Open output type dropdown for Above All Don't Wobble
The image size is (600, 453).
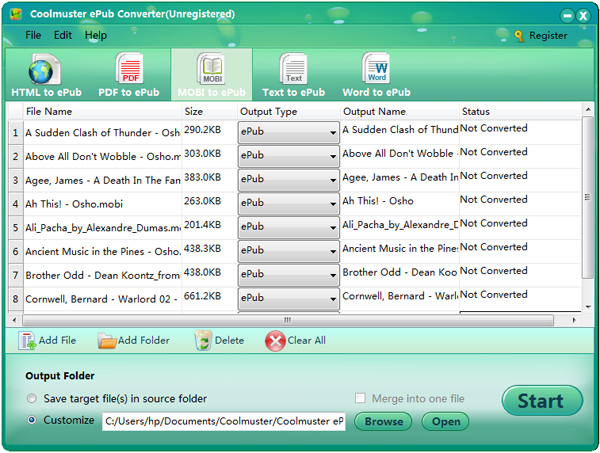click(289, 156)
